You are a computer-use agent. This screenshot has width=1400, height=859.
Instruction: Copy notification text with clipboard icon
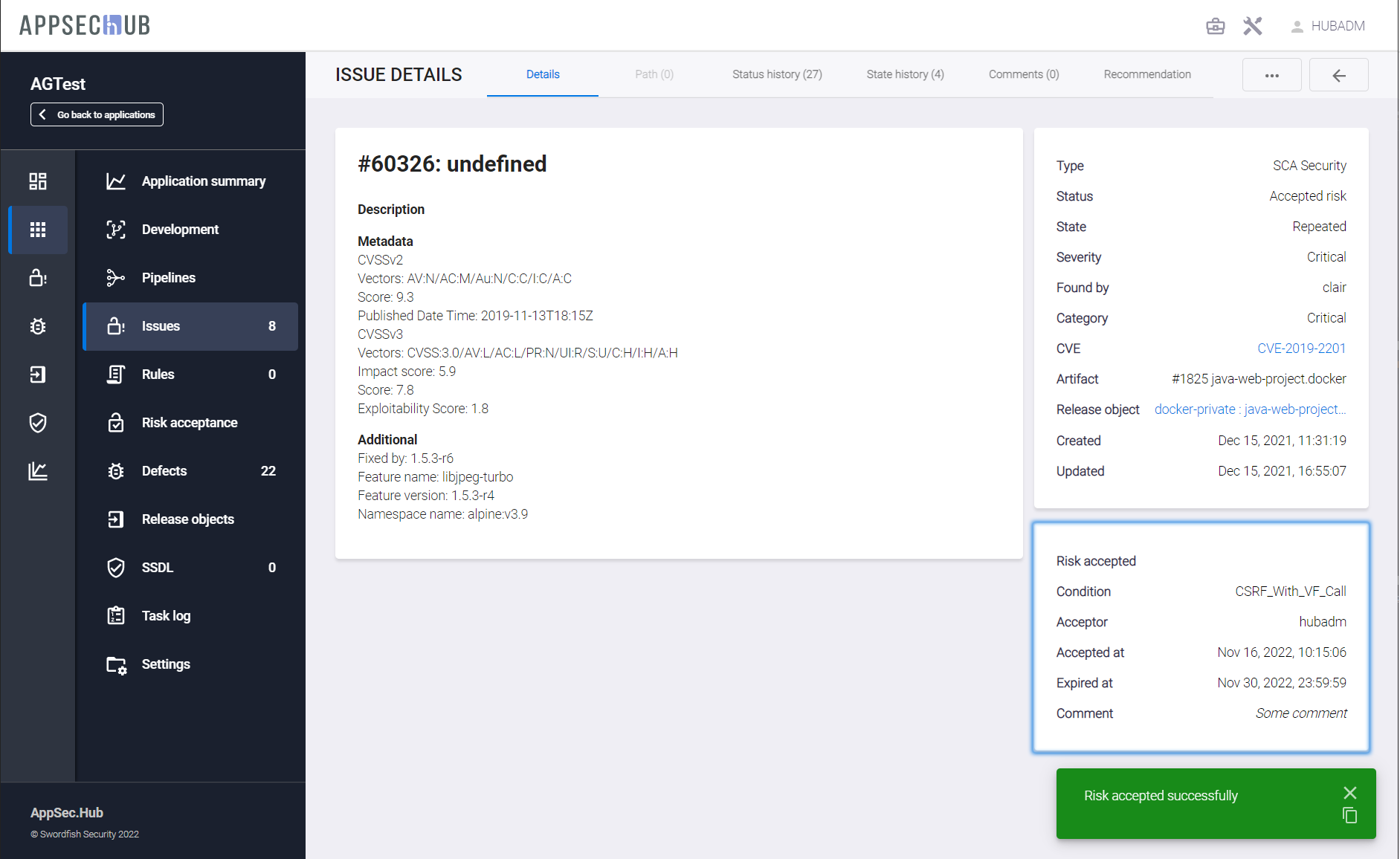(x=1349, y=815)
